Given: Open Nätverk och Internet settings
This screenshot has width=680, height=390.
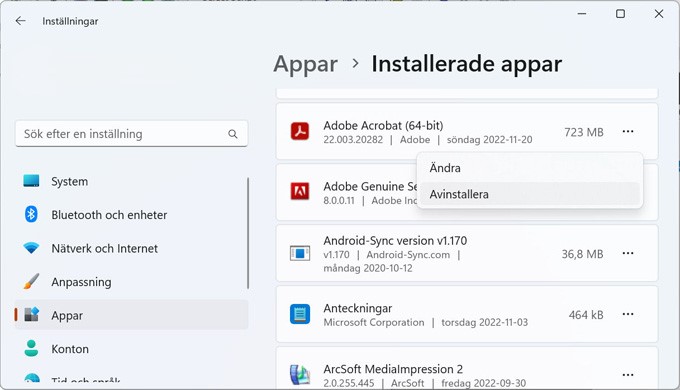Looking at the screenshot, I should point(131,248).
